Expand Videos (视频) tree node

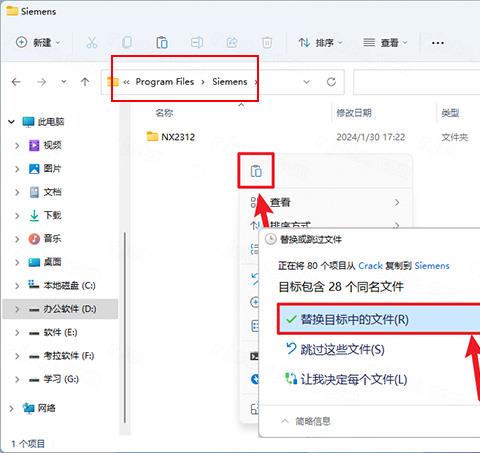pyautogui.click(x=17, y=145)
